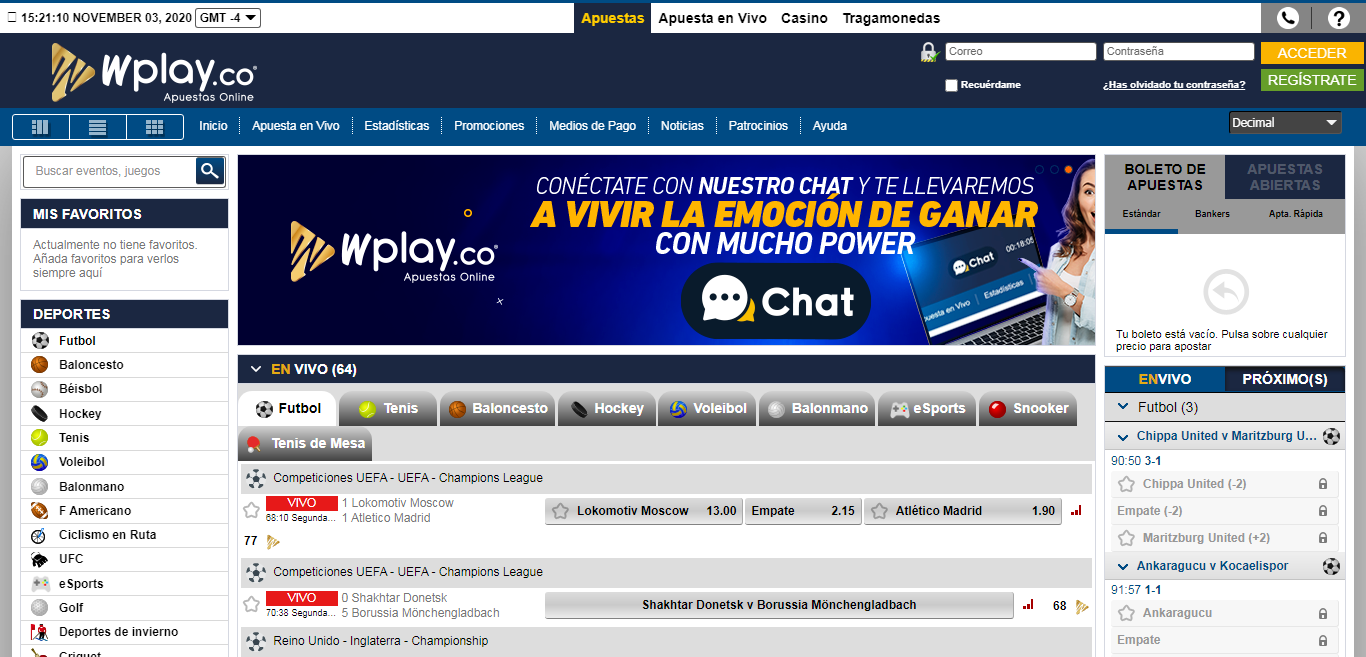Open the help question mark icon
This screenshot has width=1366, height=657.
(x=1339, y=17)
